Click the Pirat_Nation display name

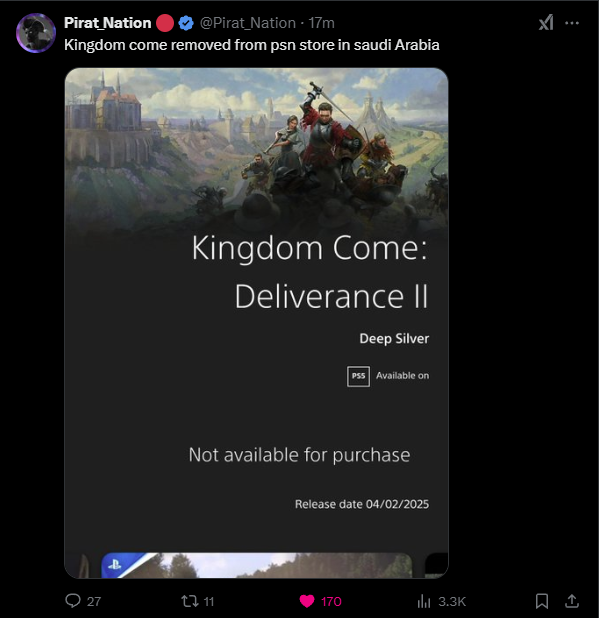tap(108, 23)
